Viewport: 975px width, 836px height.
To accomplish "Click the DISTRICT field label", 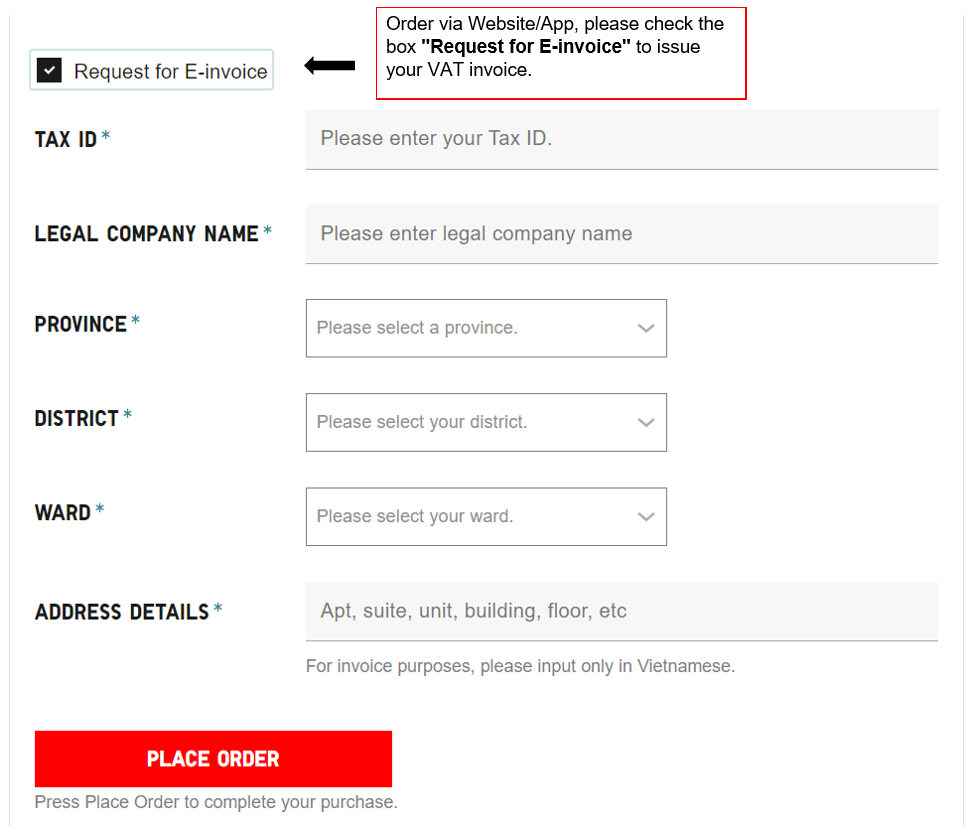I will (x=77, y=418).
